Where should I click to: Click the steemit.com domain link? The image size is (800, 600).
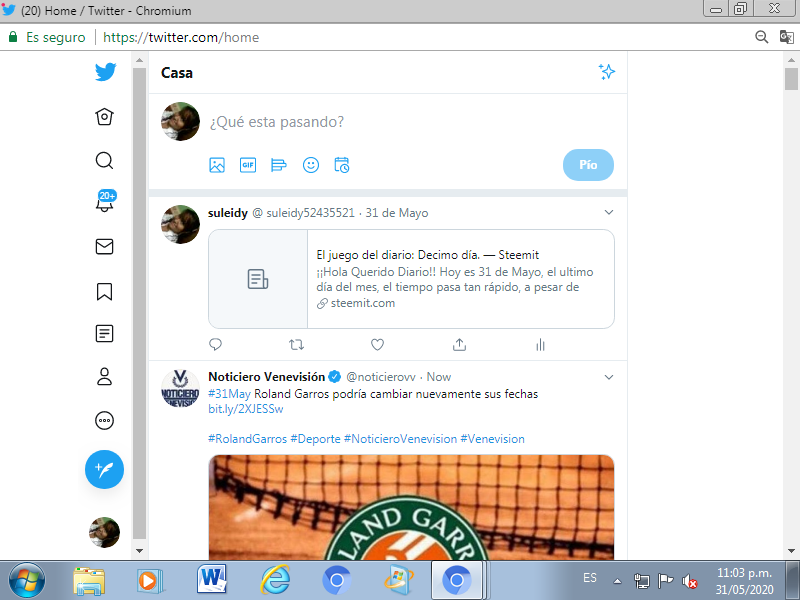click(x=363, y=303)
